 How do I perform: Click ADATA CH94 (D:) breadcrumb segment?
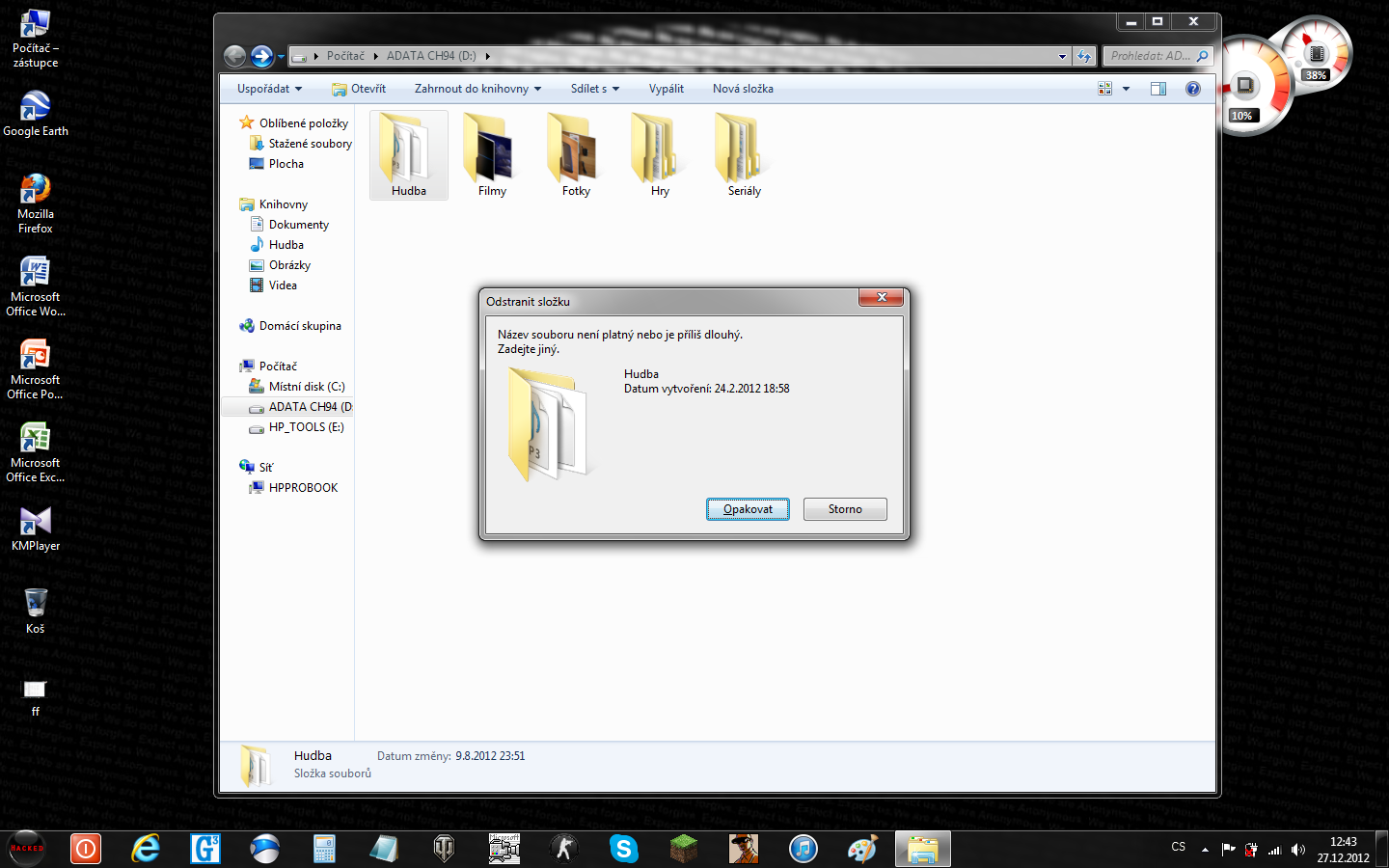[x=431, y=56]
